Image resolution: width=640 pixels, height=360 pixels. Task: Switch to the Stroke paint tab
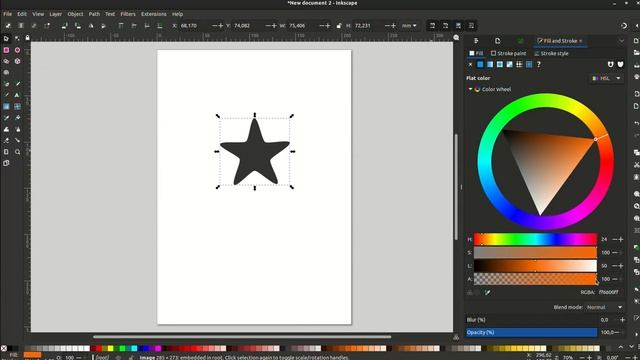click(x=509, y=53)
